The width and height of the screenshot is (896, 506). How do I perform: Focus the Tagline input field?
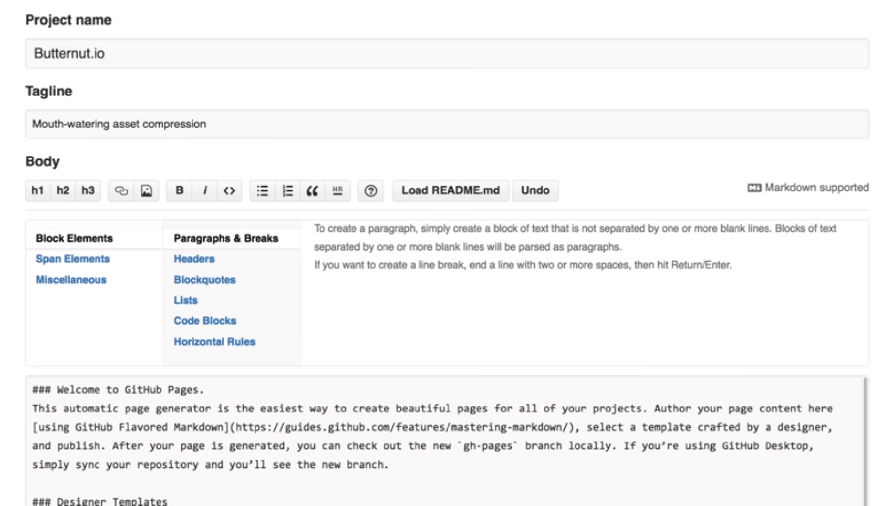coord(447,124)
